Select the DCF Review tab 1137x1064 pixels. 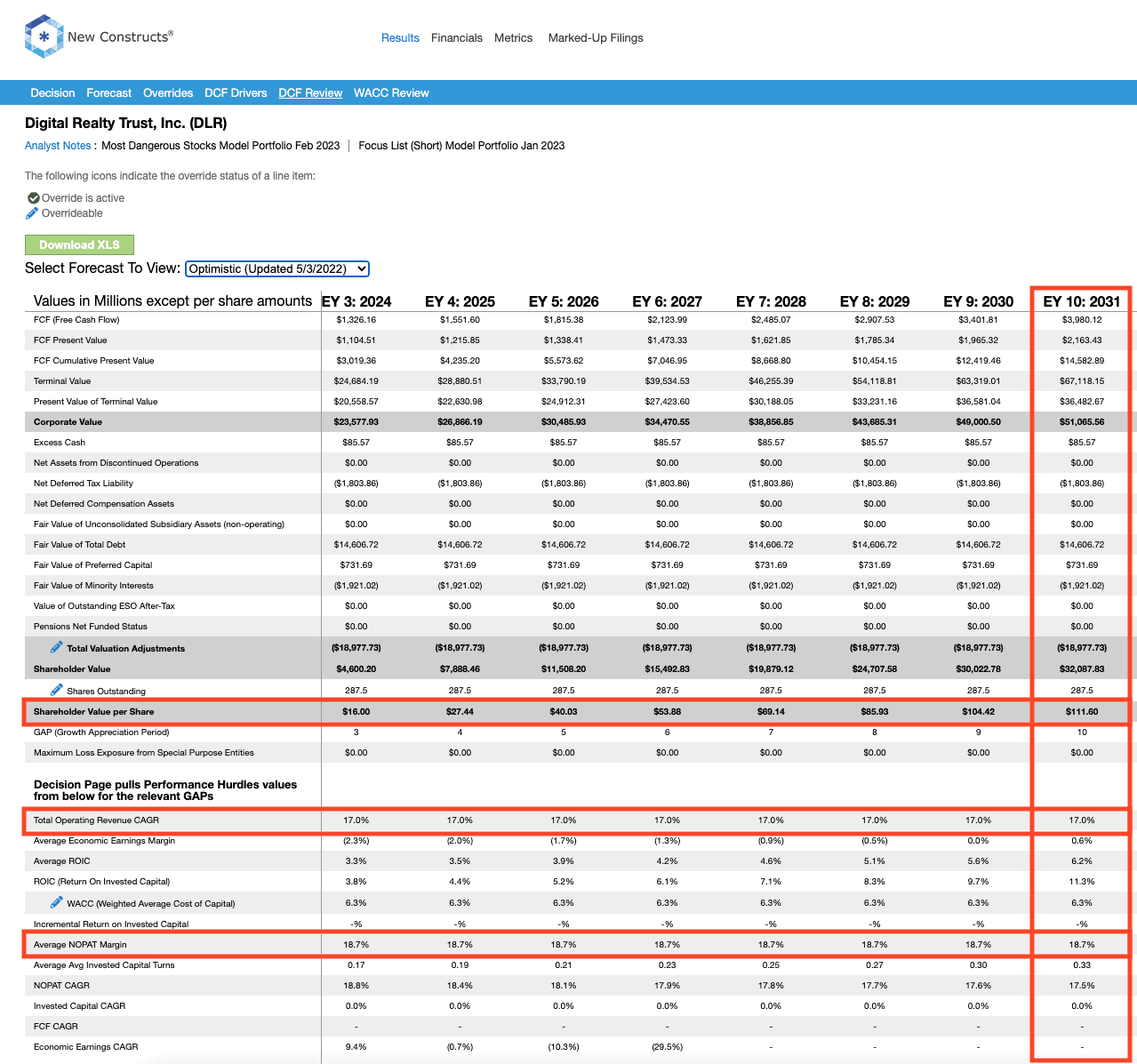[310, 93]
